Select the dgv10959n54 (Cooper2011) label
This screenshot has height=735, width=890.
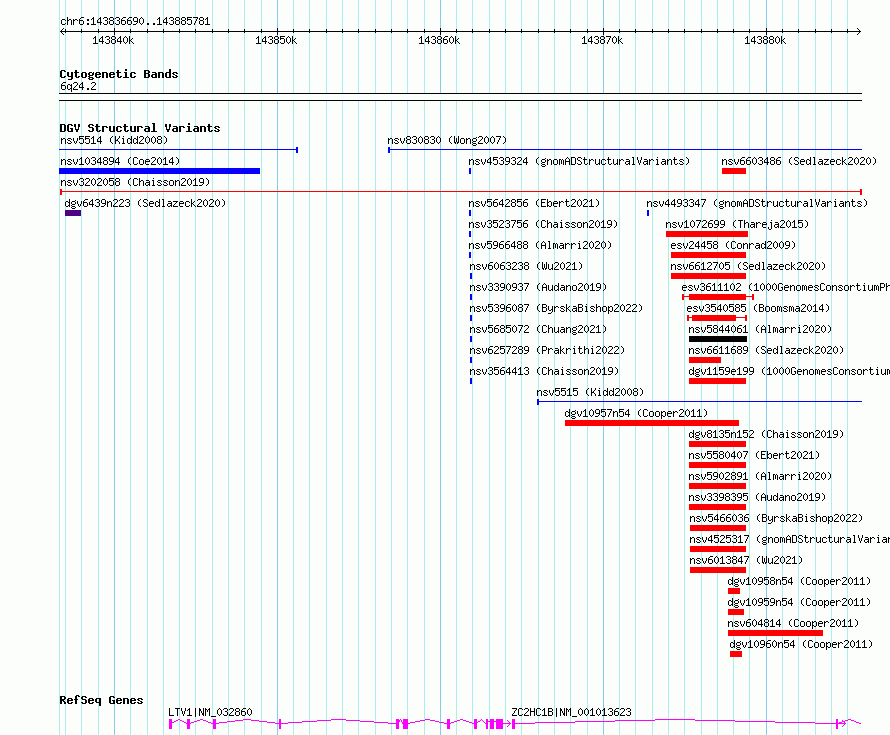click(799, 602)
